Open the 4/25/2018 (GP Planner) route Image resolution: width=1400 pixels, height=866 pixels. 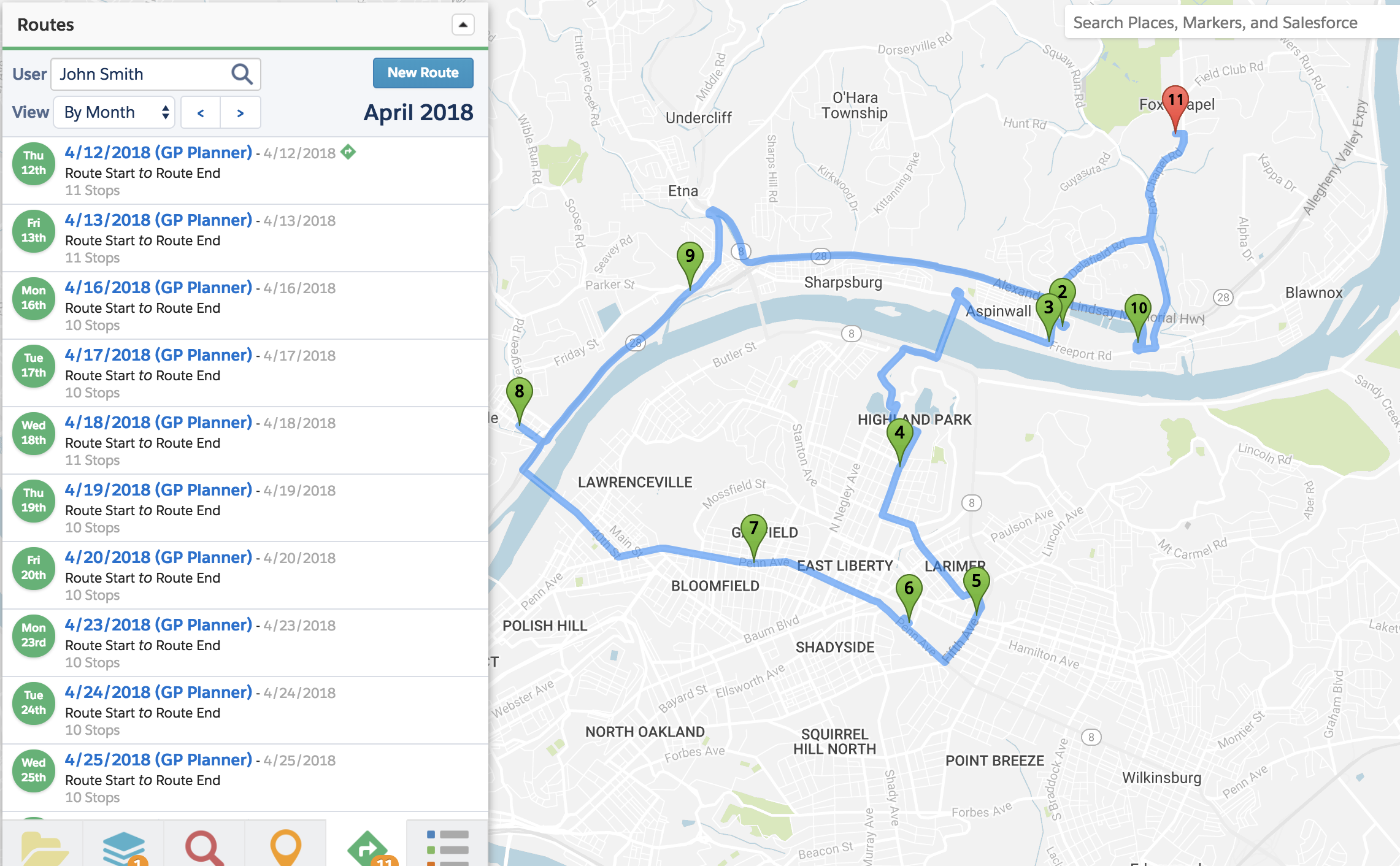[x=158, y=759]
